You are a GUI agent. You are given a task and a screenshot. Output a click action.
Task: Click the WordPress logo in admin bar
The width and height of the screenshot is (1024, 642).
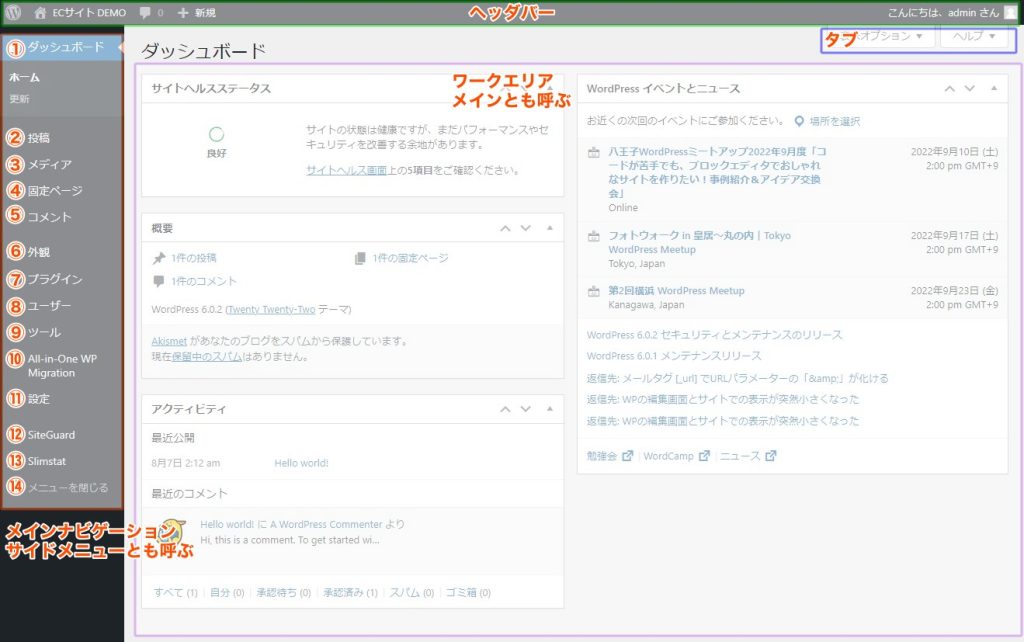click(13, 13)
